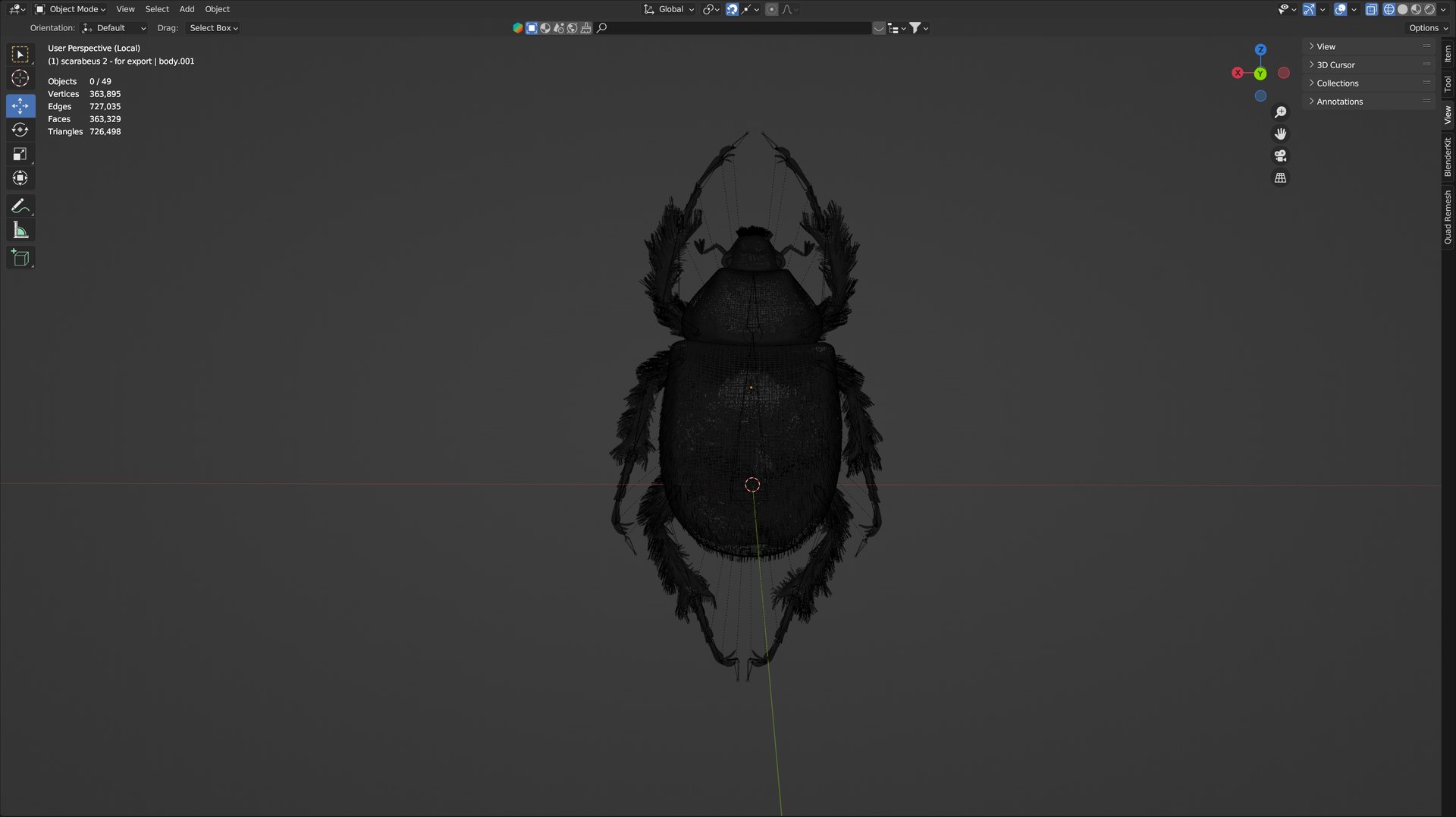Click the red X axis gizmo

(x=1238, y=73)
